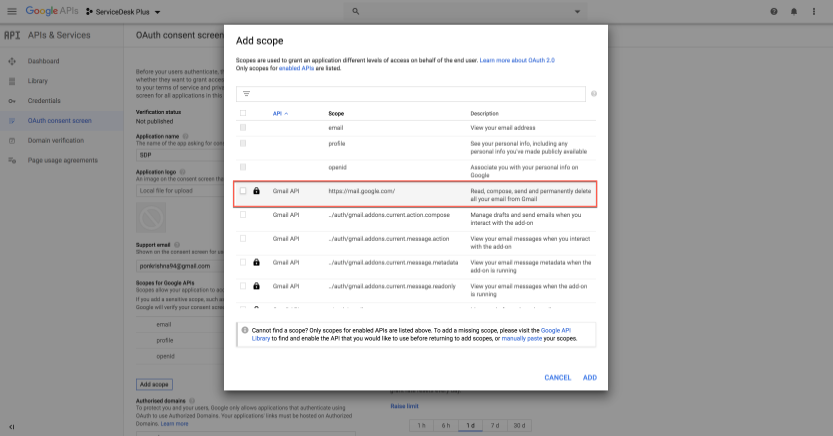Click the scope filter input field

pos(415,93)
